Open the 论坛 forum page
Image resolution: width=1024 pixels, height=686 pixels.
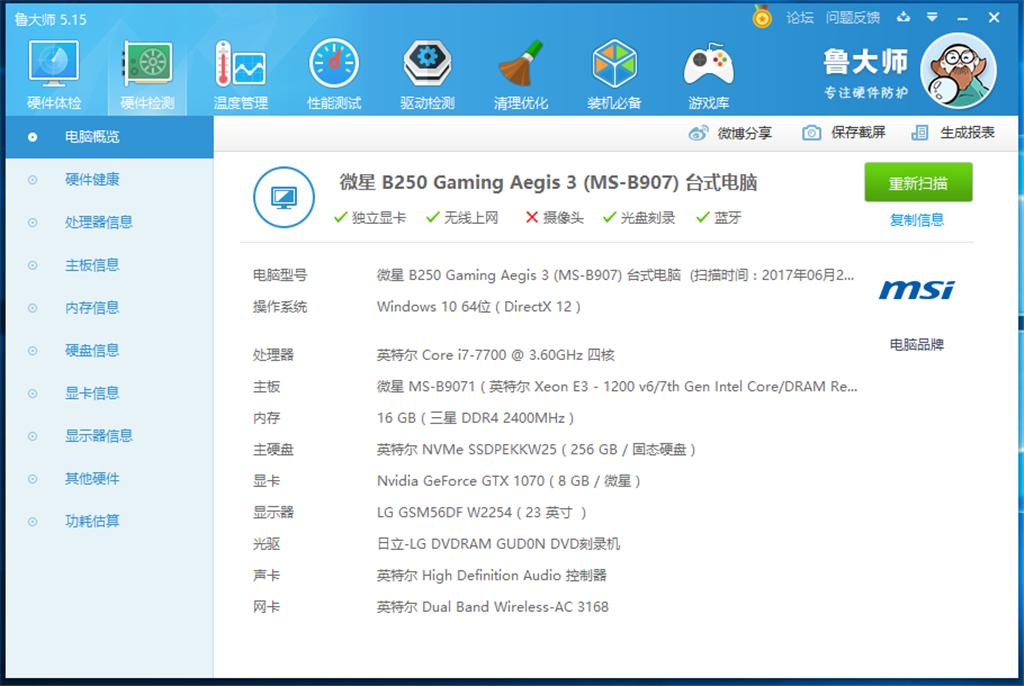(801, 17)
